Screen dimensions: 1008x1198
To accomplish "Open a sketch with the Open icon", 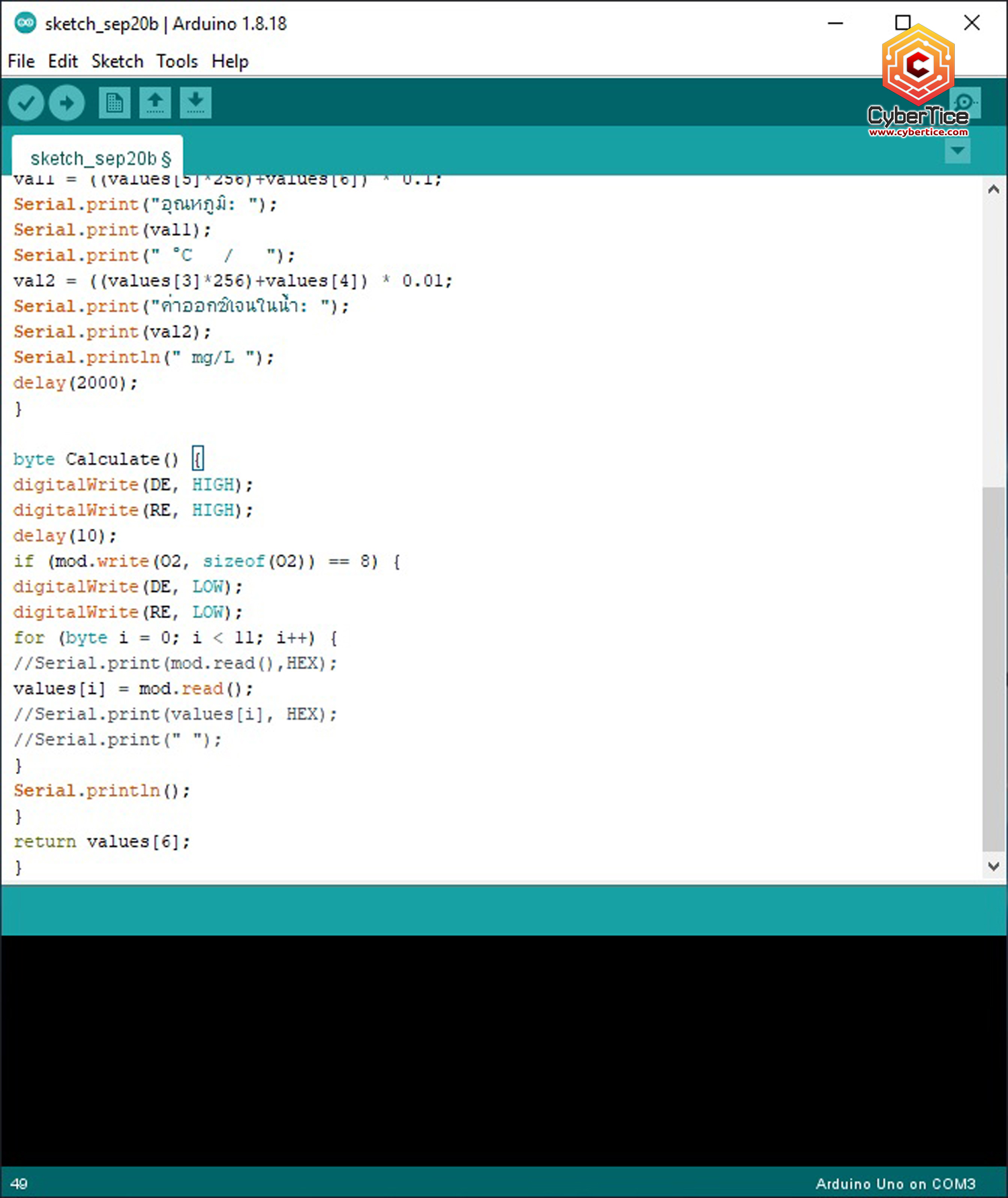I will click(x=155, y=103).
